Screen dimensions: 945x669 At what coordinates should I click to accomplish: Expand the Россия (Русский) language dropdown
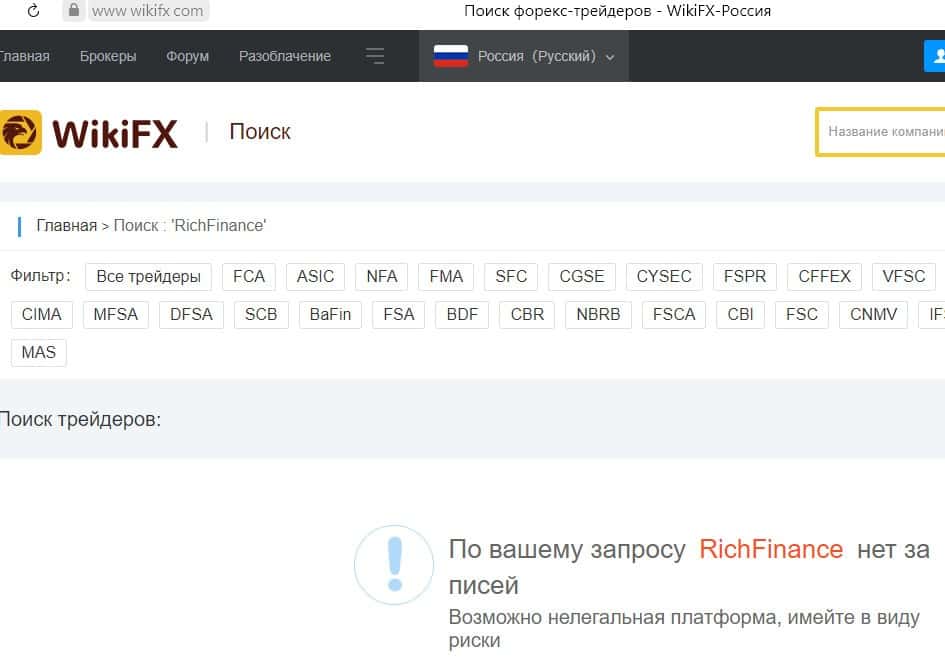524,56
